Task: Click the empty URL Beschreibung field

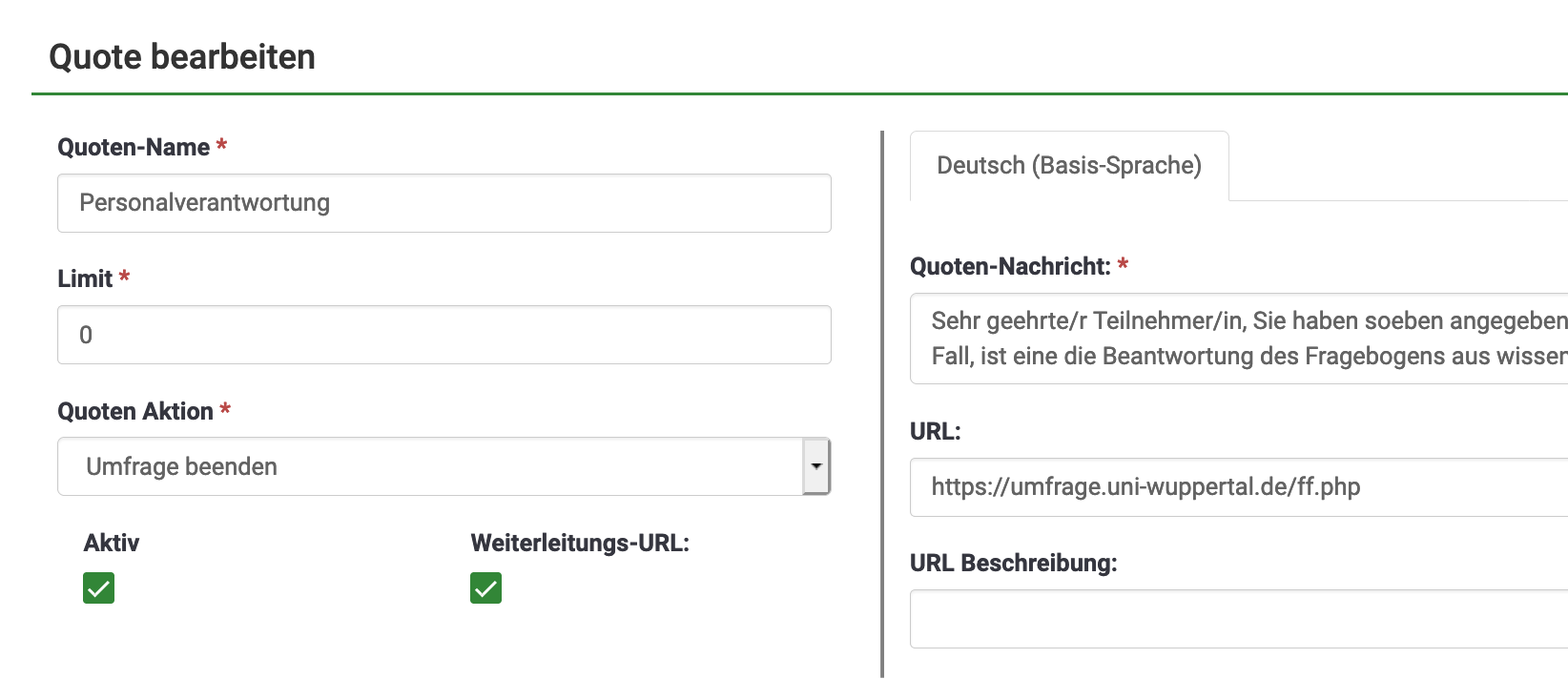Action: pyautogui.click(x=1238, y=619)
